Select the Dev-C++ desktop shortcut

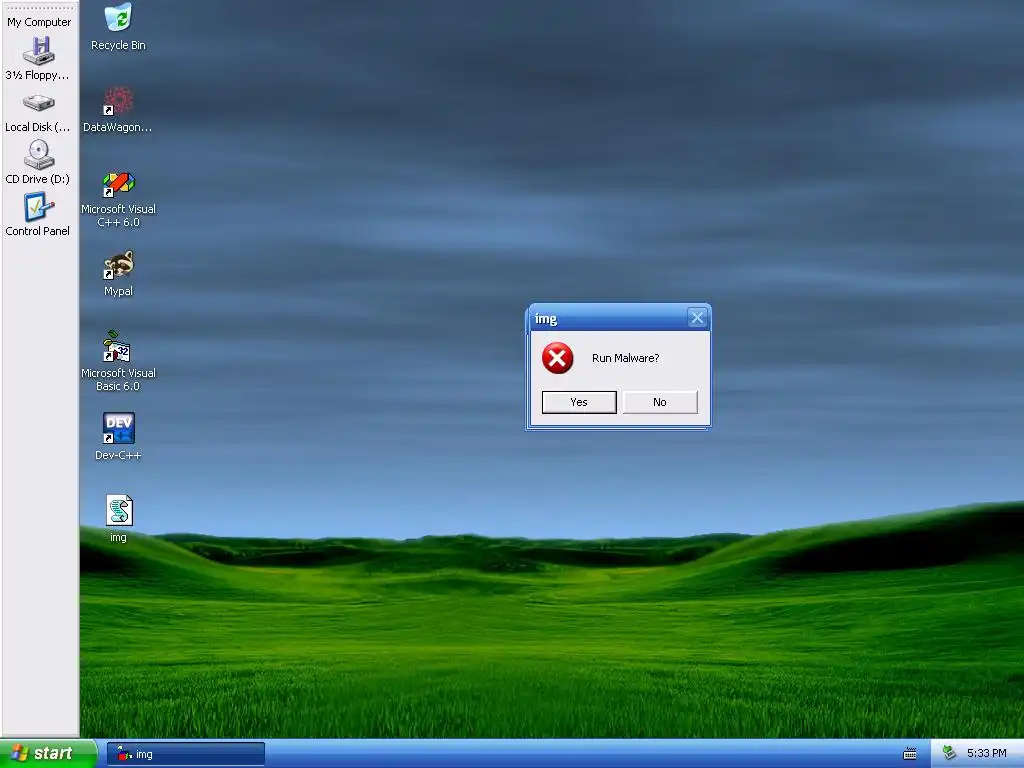pyautogui.click(x=118, y=436)
